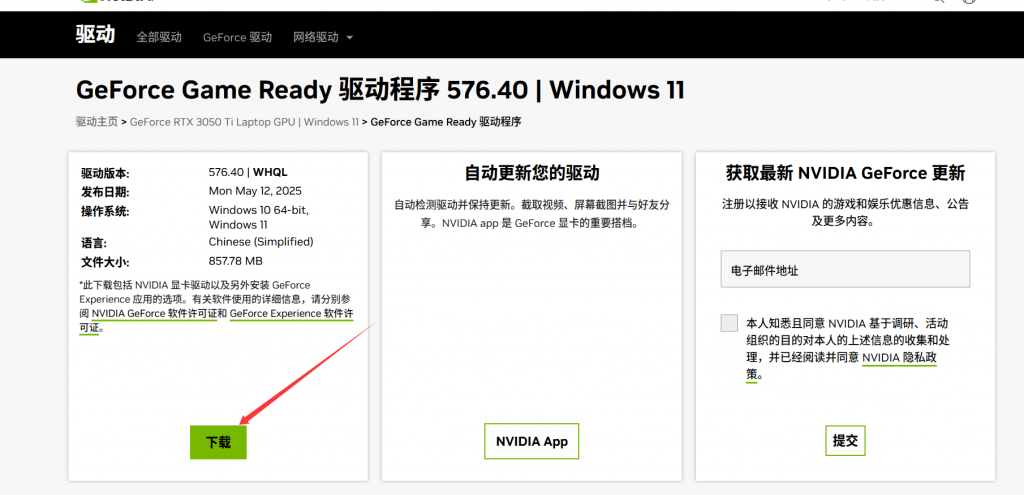Open the NVIDIA GeForce 软件许可证 link
This screenshot has height=495, width=1024.
tap(158, 313)
